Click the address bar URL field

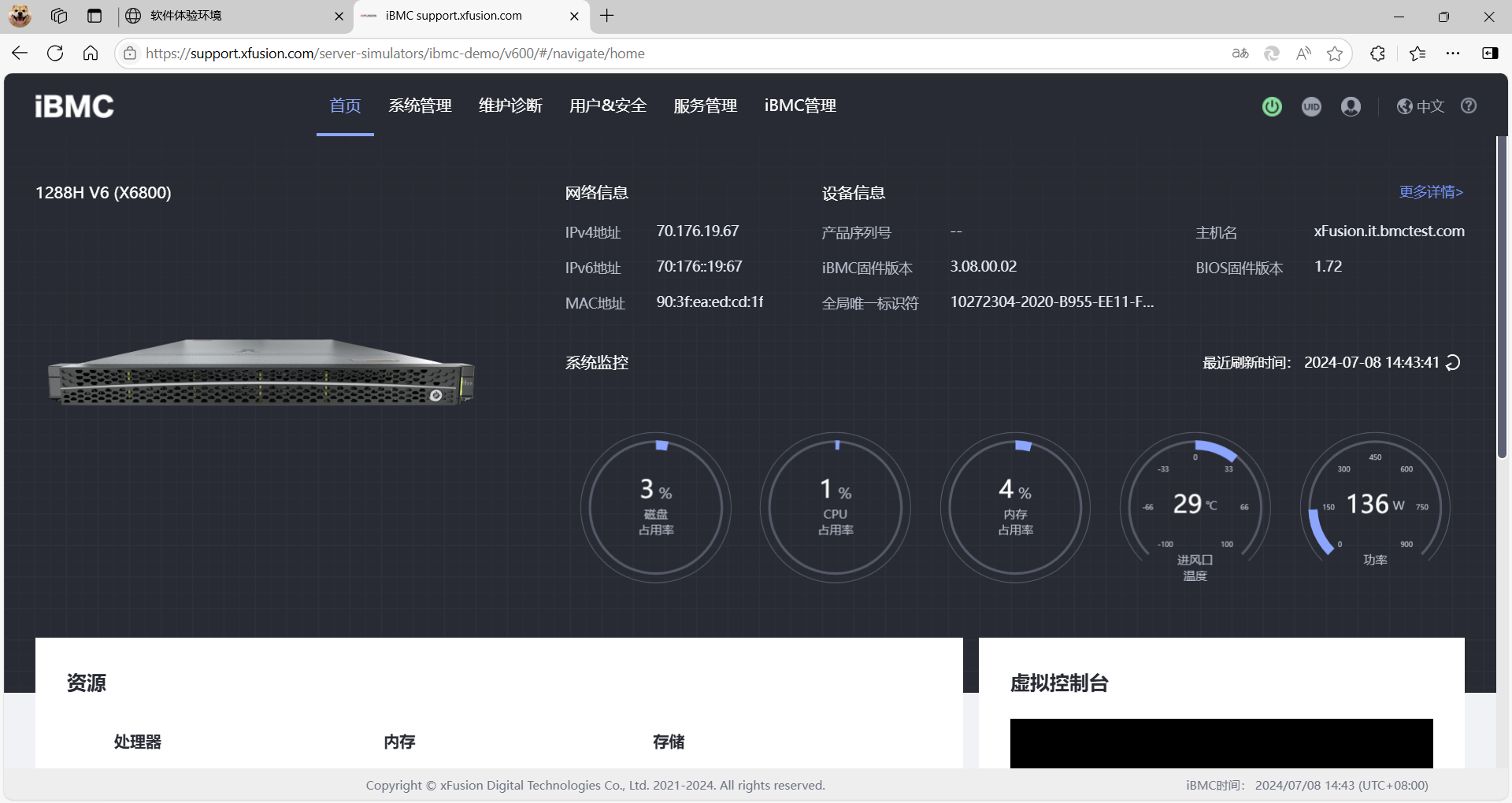[677, 54]
